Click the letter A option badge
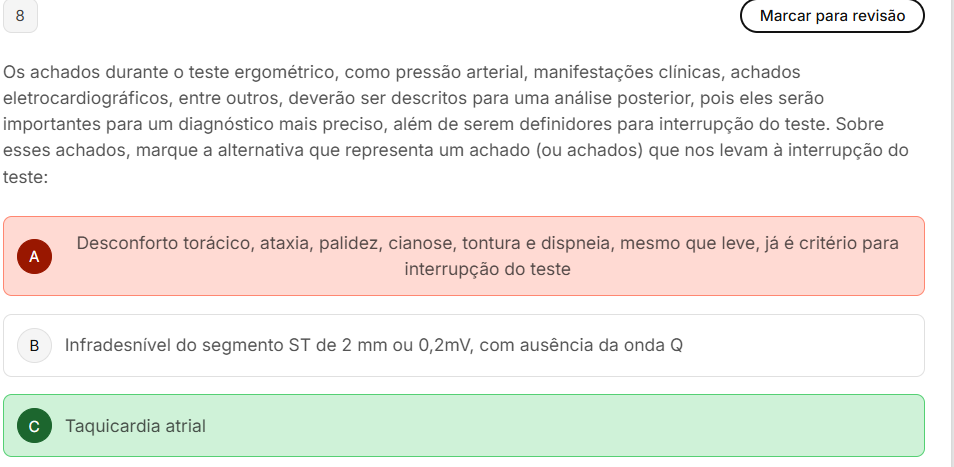Viewport: 954px width, 467px height. (x=34, y=256)
